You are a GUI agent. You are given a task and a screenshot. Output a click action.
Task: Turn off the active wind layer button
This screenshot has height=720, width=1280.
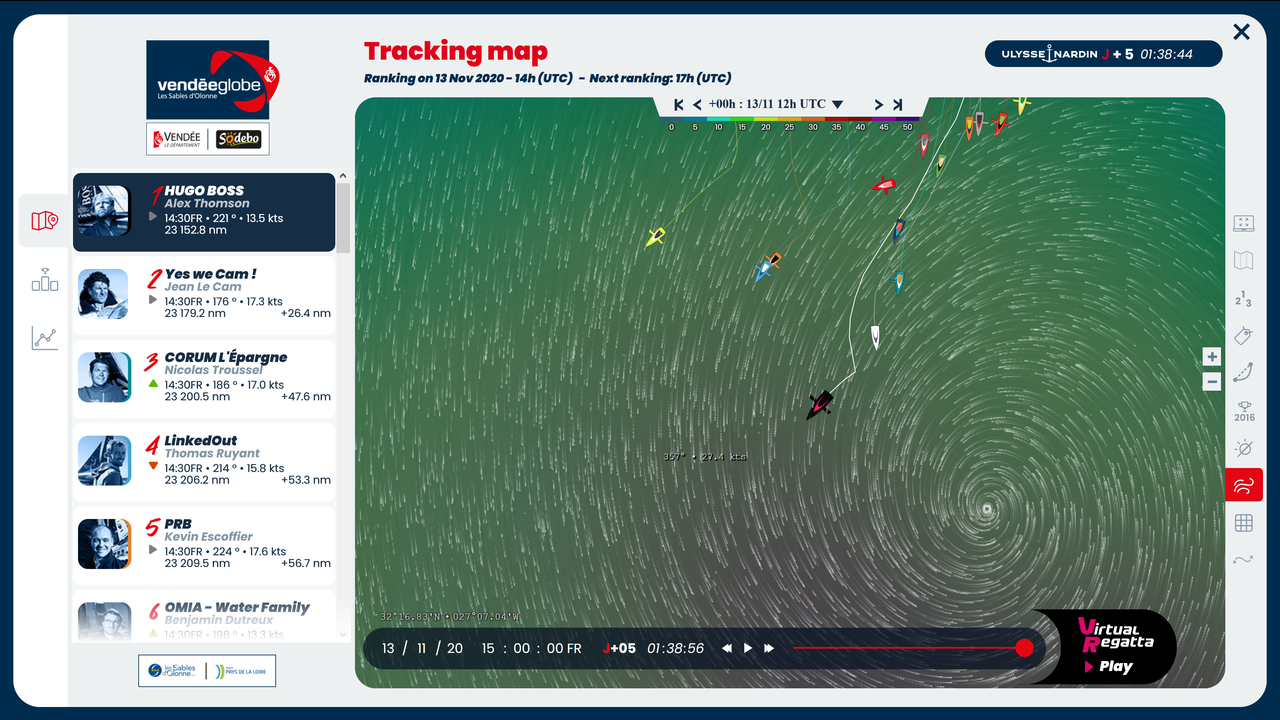click(1244, 485)
